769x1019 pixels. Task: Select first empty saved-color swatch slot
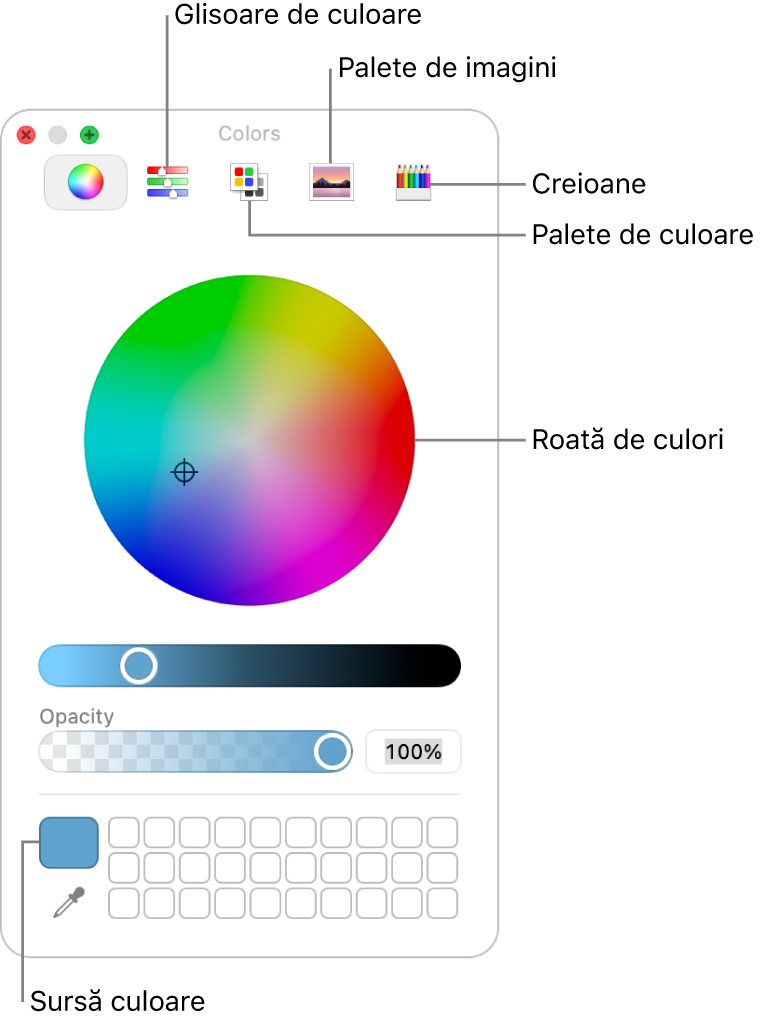pyautogui.click(x=124, y=832)
